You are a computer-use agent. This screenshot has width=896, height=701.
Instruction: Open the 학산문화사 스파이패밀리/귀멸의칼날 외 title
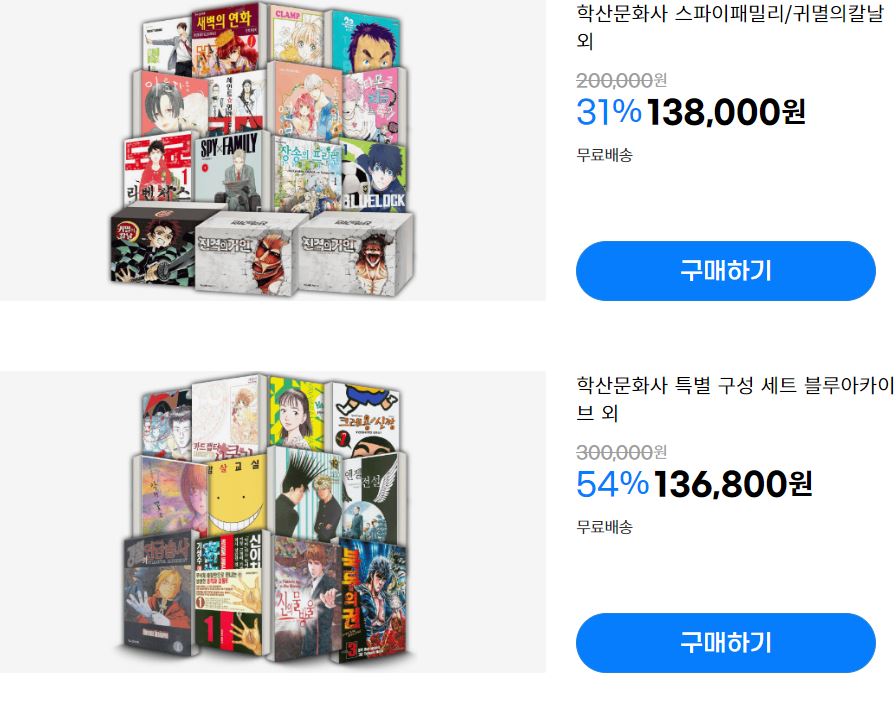click(x=730, y=27)
